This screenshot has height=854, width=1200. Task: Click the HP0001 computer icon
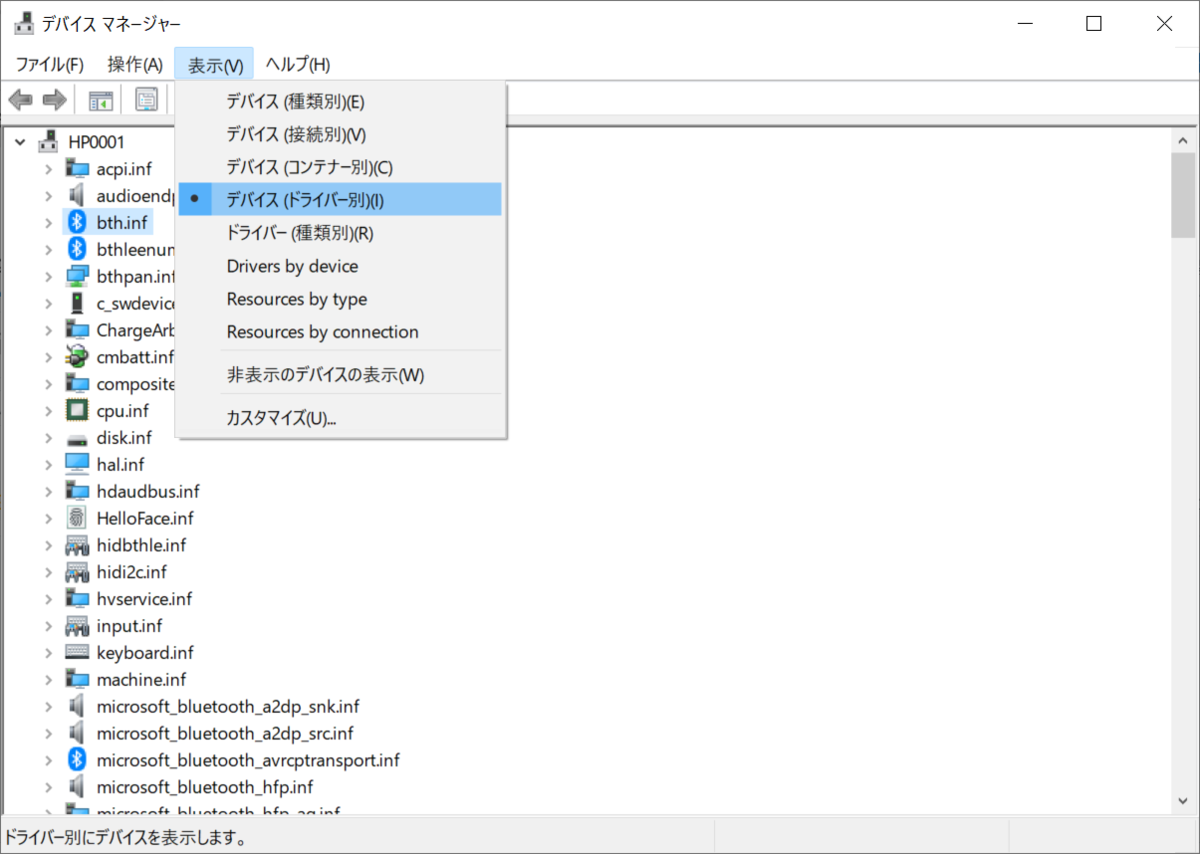[x=50, y=142]
